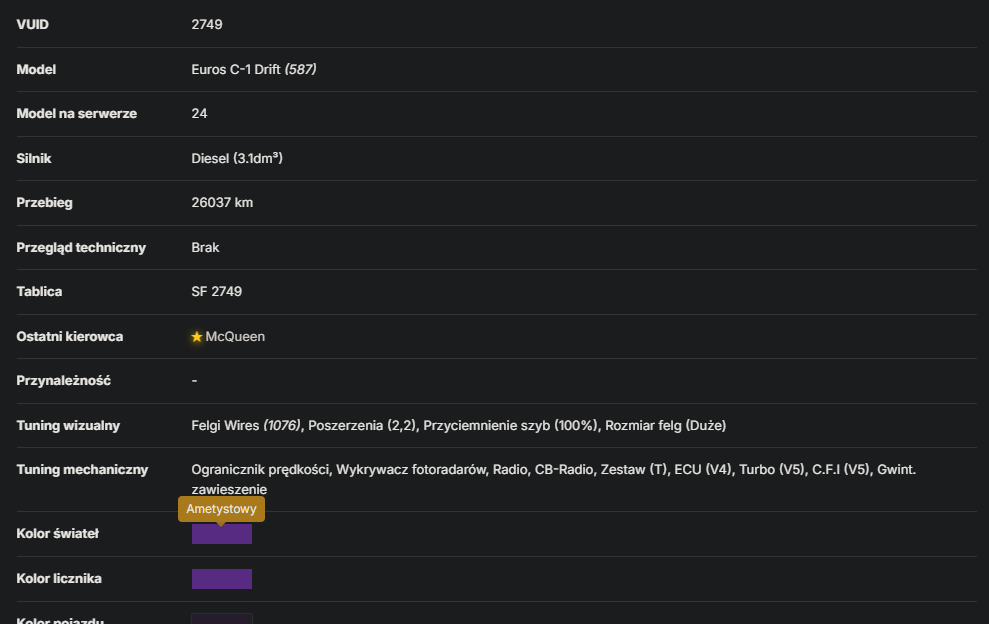Click the Tuning wizualny label

[68, 425]
